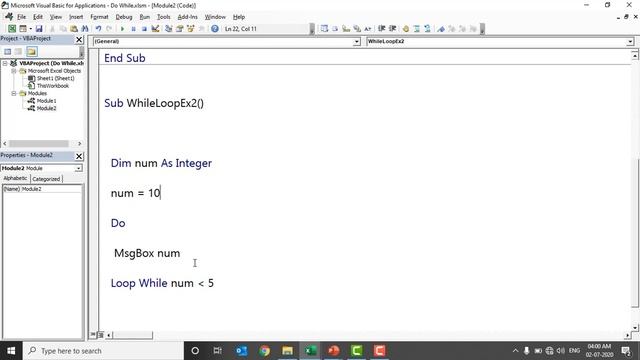
Task: Click View Code icon in Project panel
Action: (7, 51)
